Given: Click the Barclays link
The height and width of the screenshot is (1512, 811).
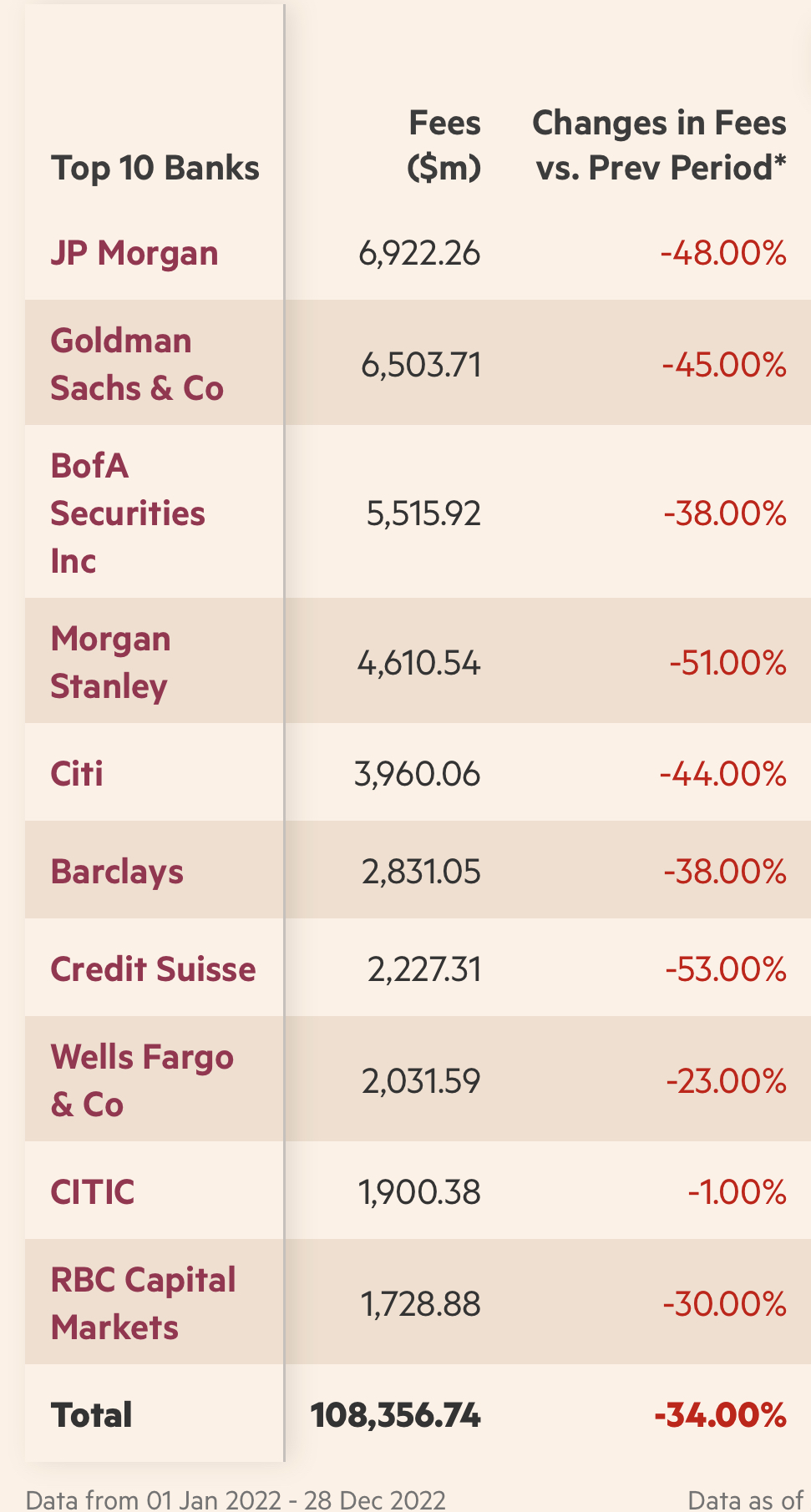Looking at the screenshot, I should pos(117,871).
